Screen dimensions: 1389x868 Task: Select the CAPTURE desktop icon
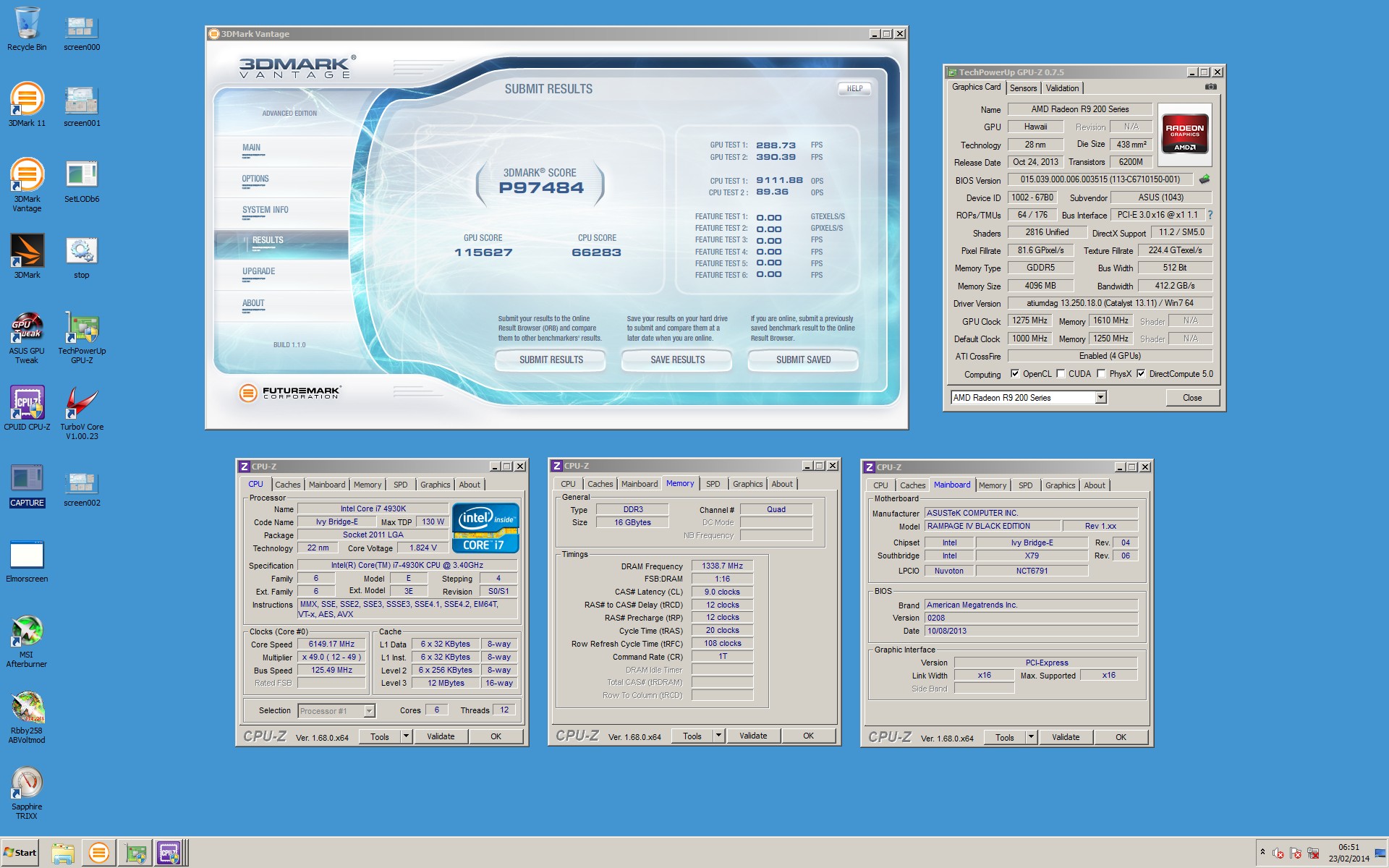pyautogui.click(x=27, y=486)
